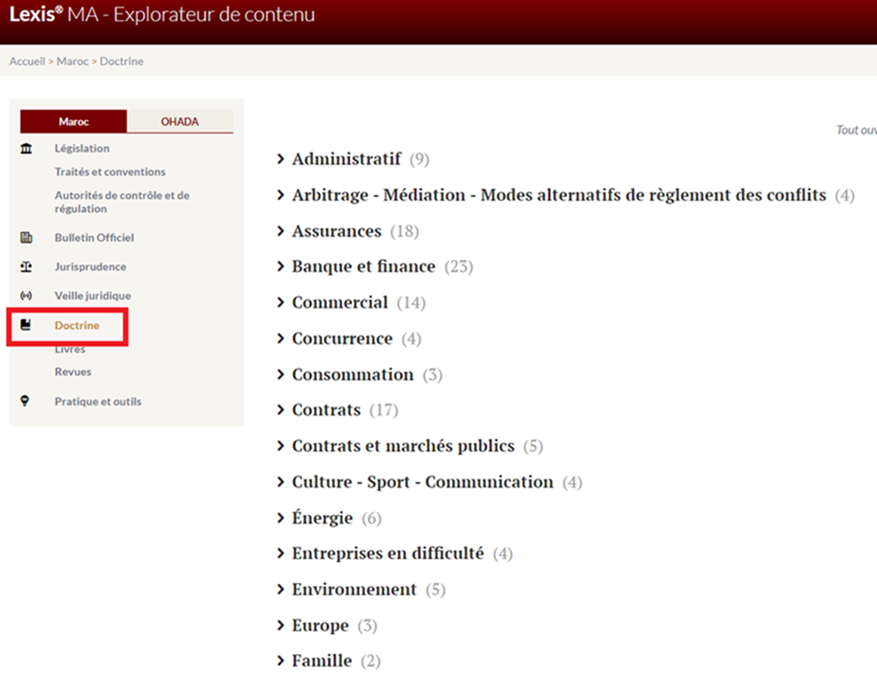
Task: Open the Énergie category title
Action: [x=323, y=518]
